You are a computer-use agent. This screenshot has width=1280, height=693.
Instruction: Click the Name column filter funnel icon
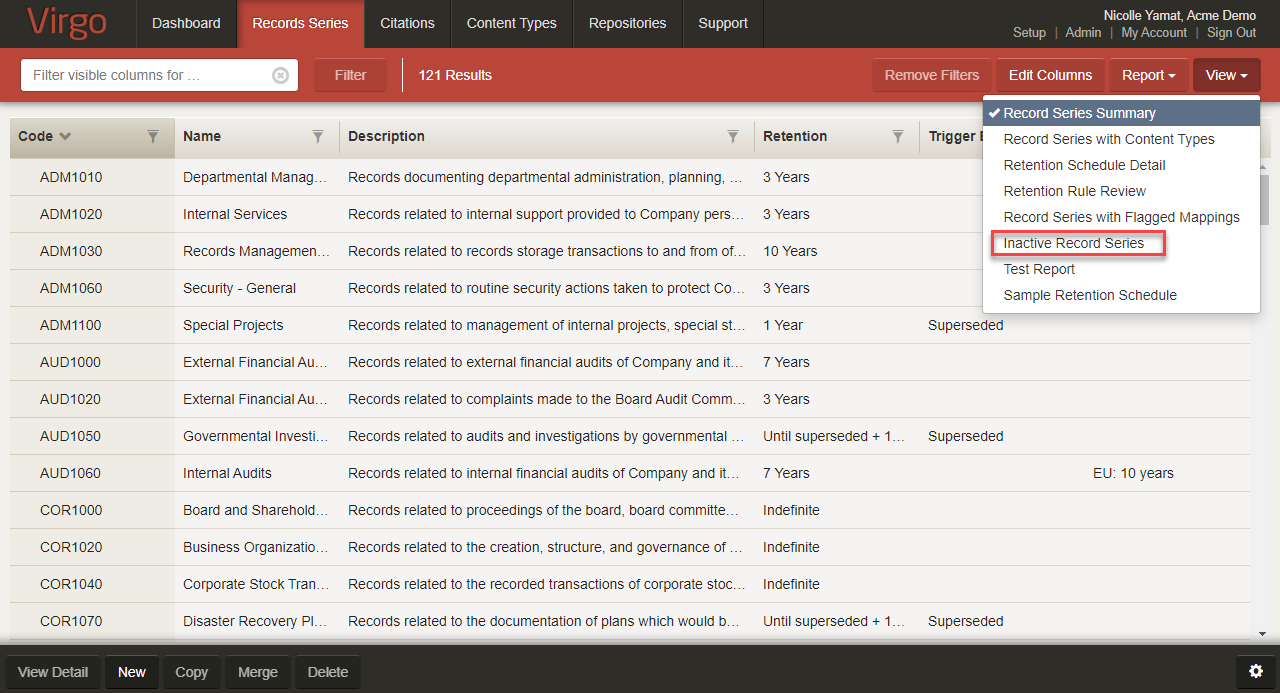pyautogui.click(x=318, y=137)
